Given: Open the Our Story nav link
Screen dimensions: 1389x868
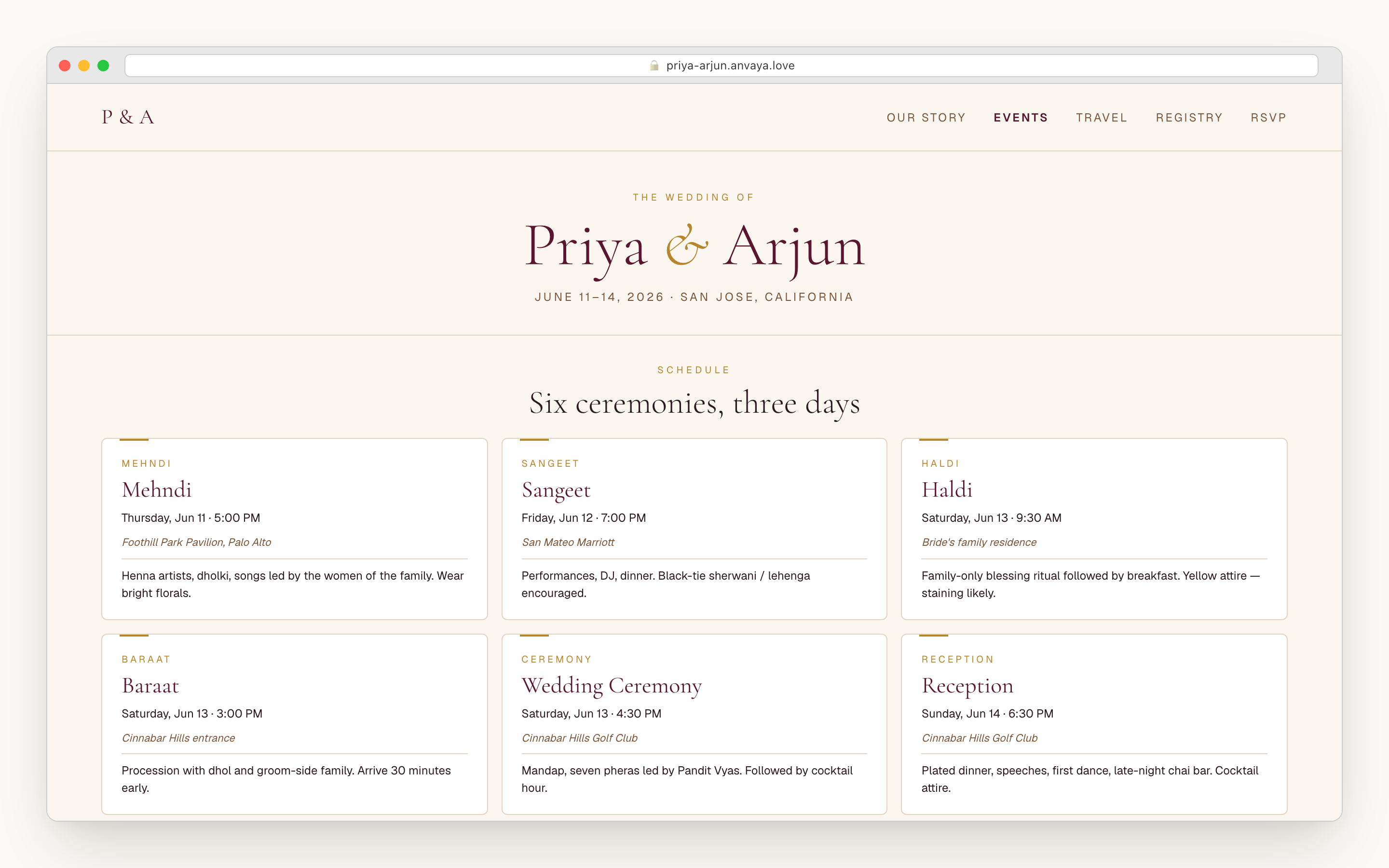Looking at the screenshot, I should pyautogui.click(x=926, y=118).
